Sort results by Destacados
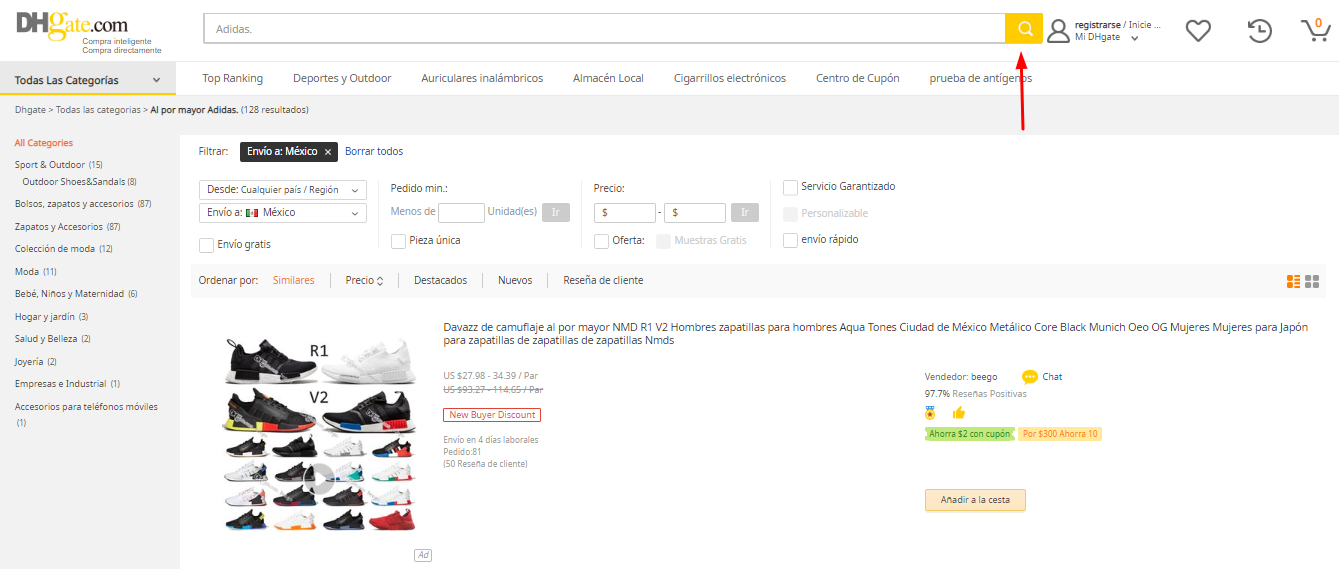Viewport: 1339px width, 569px height. (440, 281)
